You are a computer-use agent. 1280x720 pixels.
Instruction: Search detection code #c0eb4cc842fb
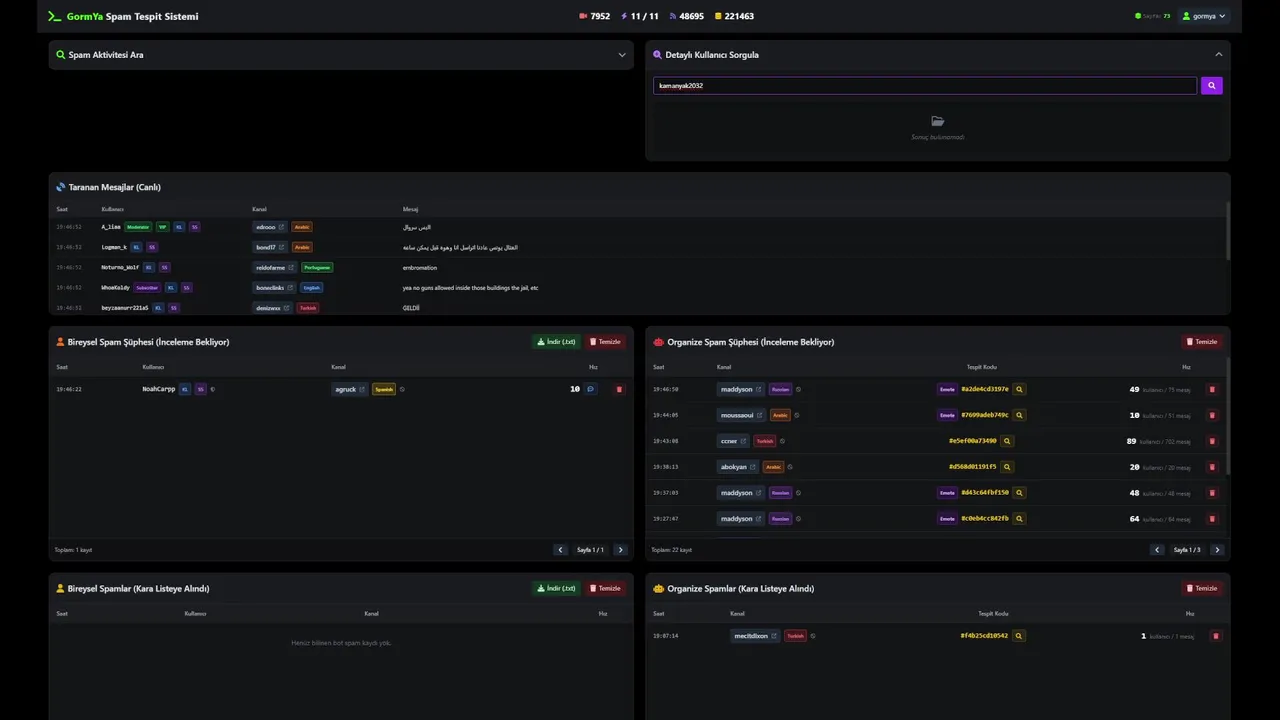click(1019, 519)
